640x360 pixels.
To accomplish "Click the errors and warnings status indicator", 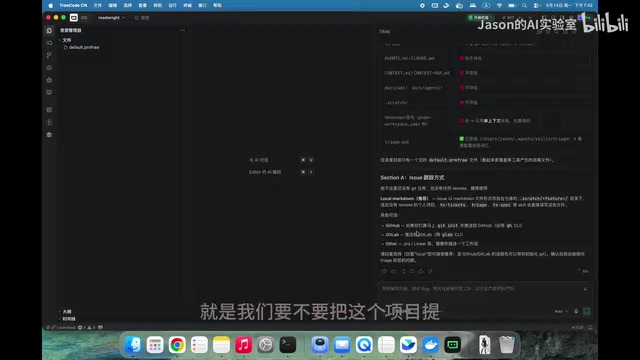I will pyautogui.click(x=87, y=327).
